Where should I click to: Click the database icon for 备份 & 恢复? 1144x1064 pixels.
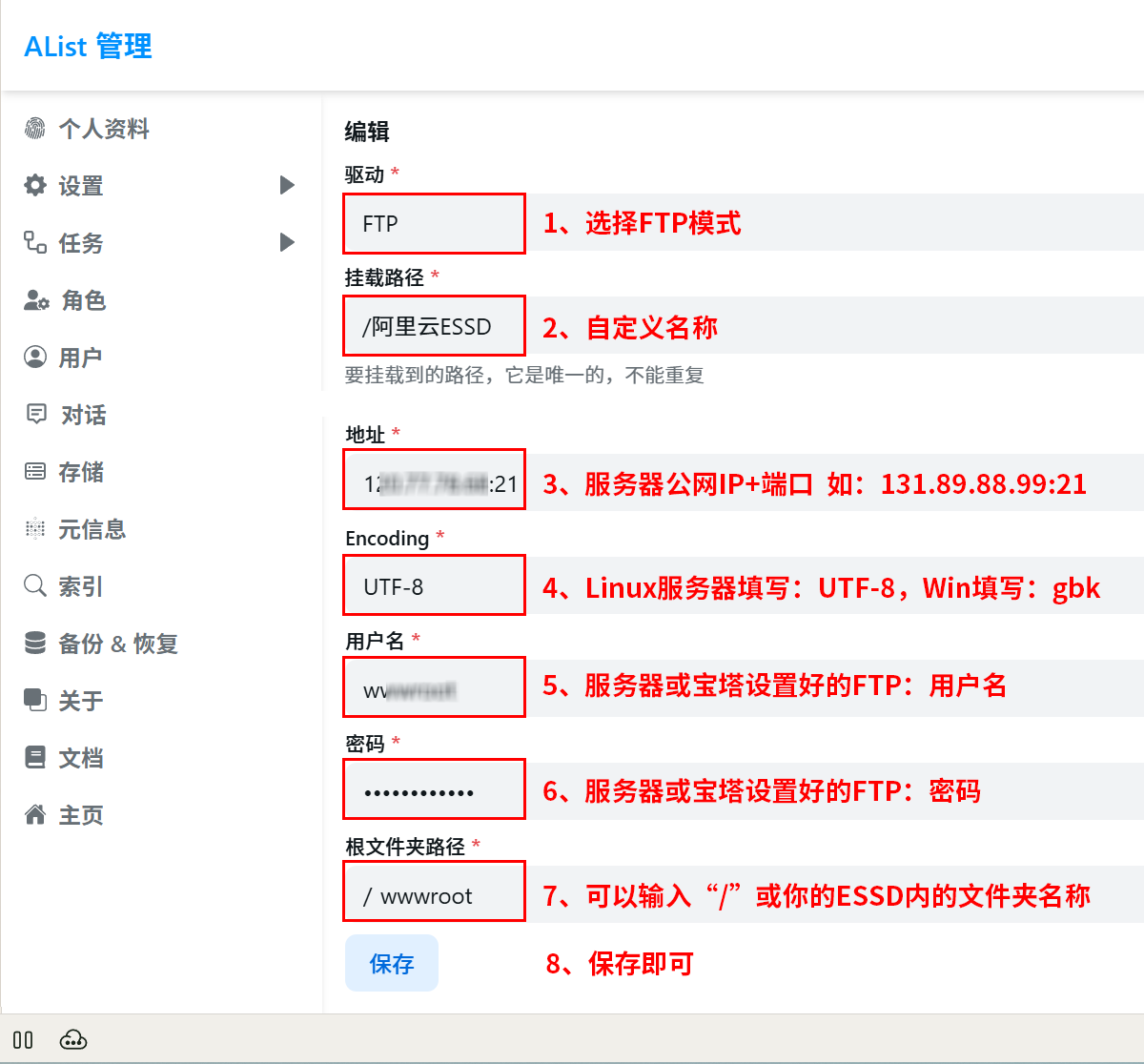(35, 643)
